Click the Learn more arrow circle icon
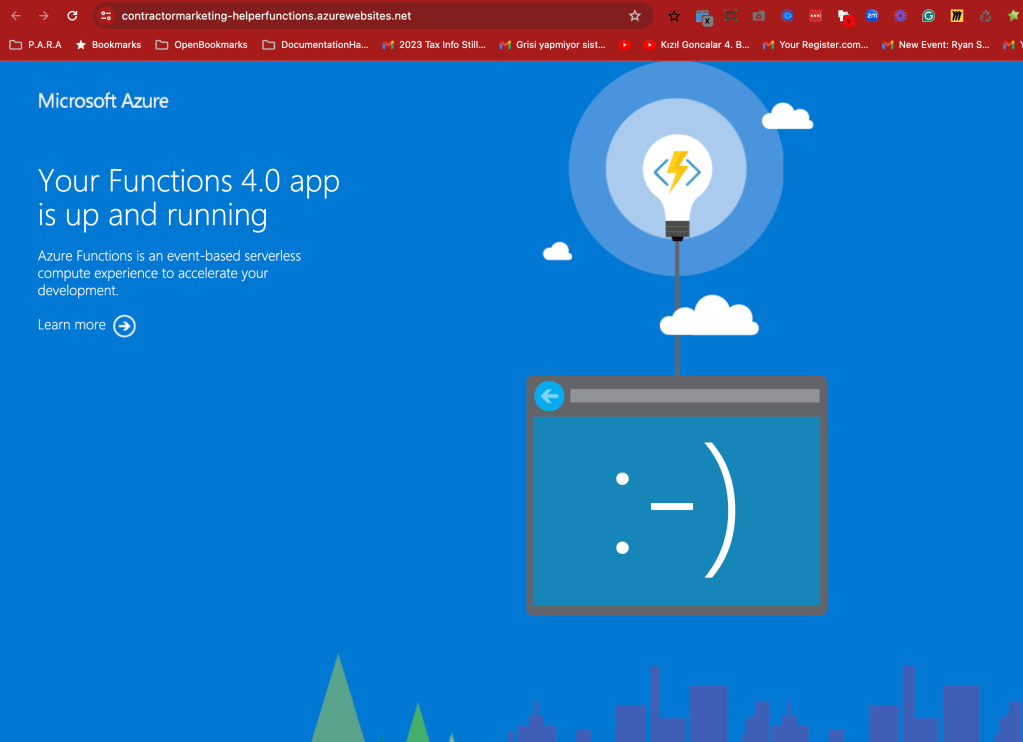This screenshot has height=742, width=1023. 124,326
